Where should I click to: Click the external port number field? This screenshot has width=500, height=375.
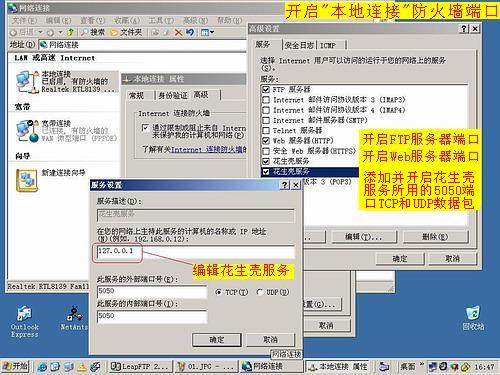[x=152, y=291]
